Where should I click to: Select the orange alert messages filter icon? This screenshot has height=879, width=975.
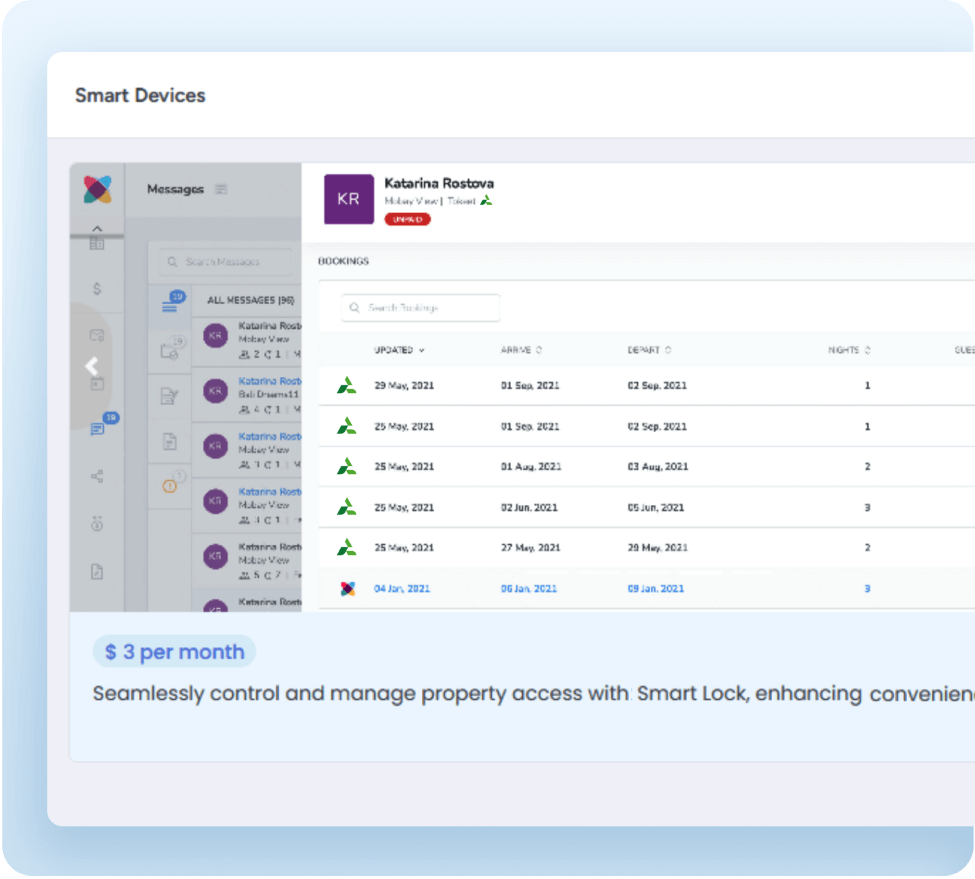169,485
